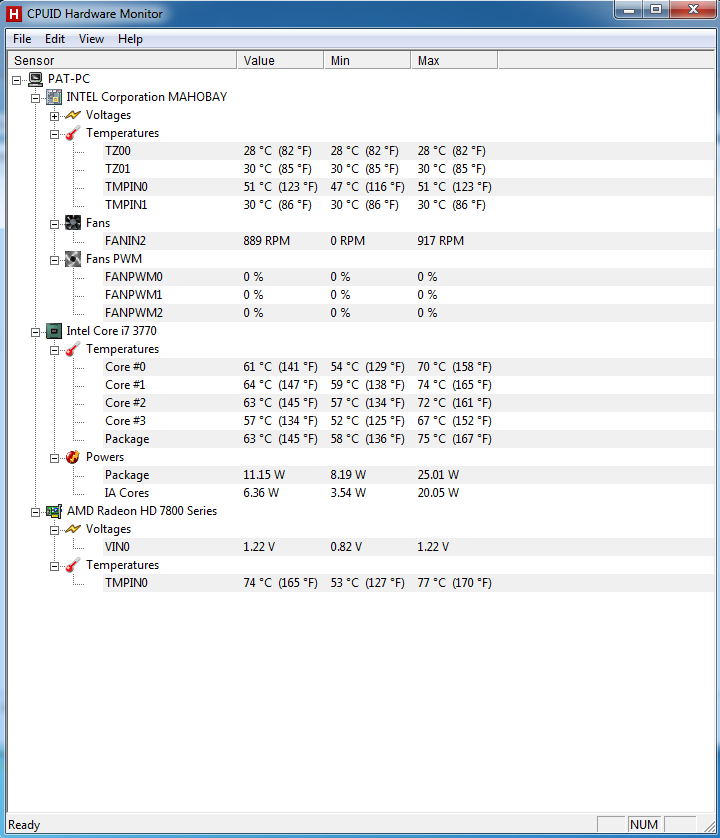Open the Help menu
Image resolution: width=720 pixels, height=838 pixels.
point(130,39)
